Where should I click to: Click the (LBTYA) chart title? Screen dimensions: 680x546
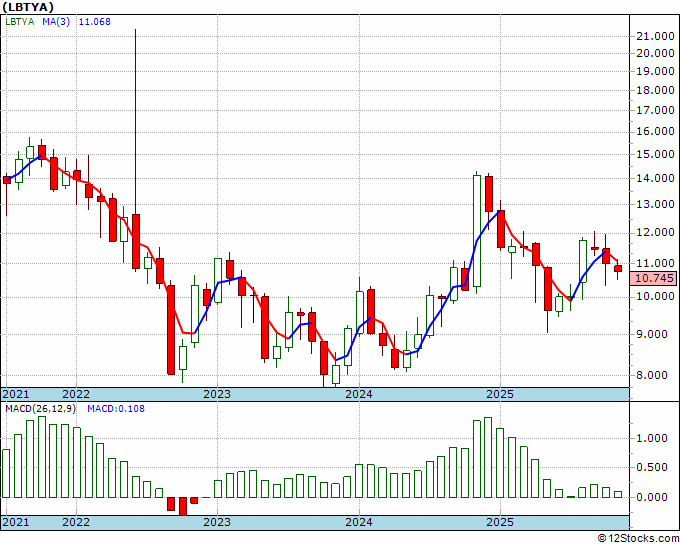click(28, 7)
